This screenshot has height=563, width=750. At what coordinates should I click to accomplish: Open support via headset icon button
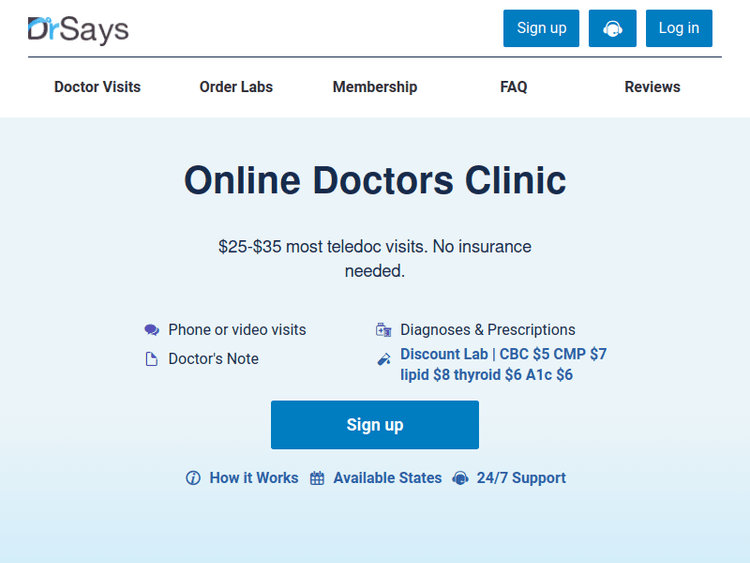(612, 28)
